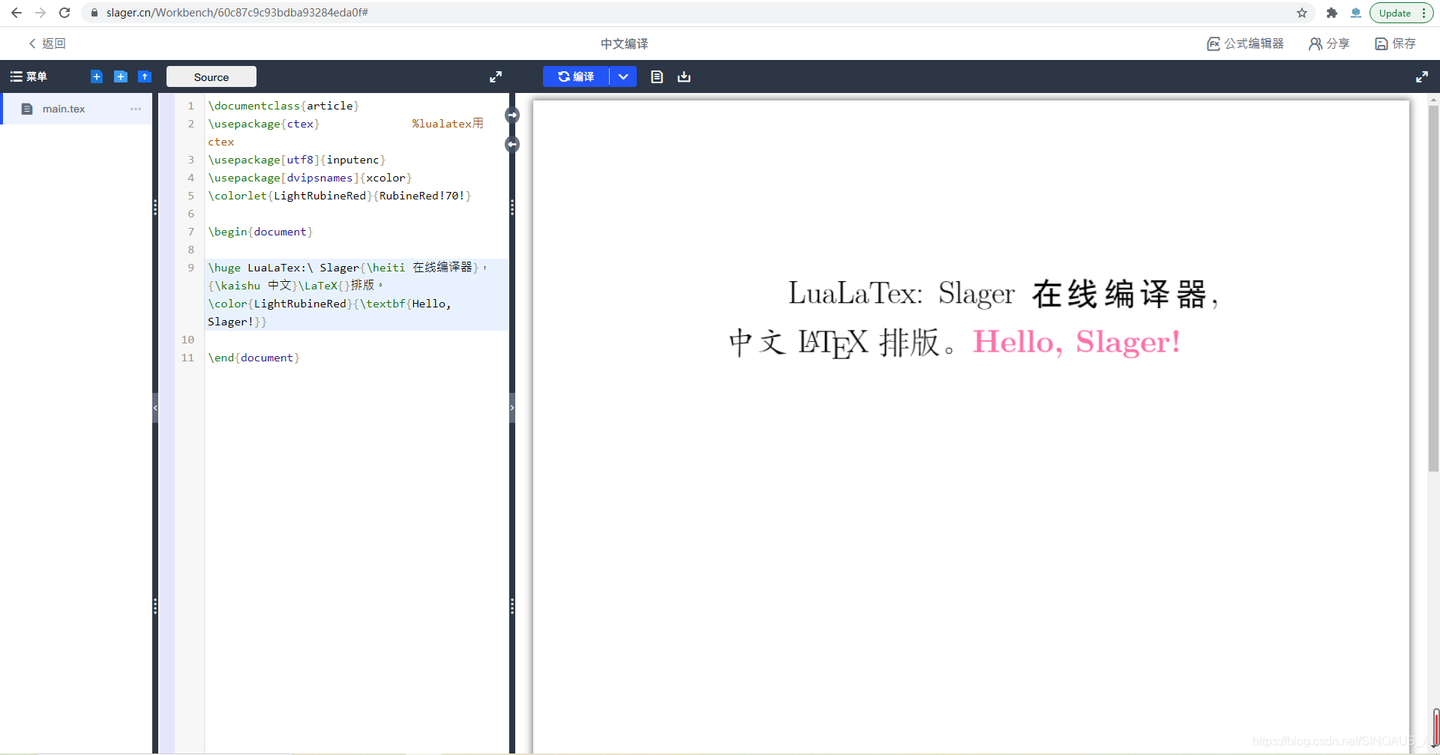Viewport: 1440px width, 755px height.
Task: Collapse the file sidebar with left arrow
Action: click(x=155, y=408)
